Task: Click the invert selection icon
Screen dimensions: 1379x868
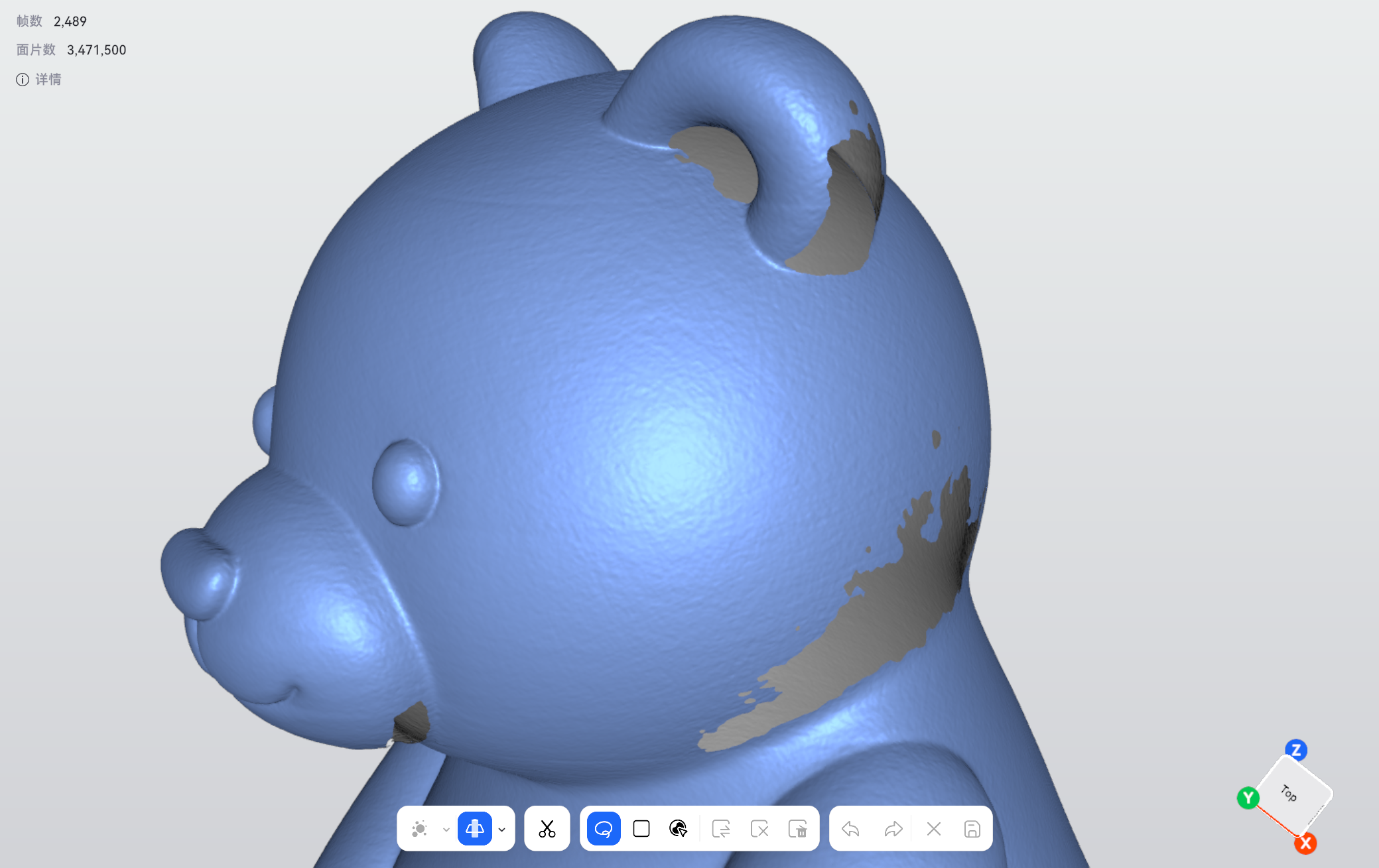Action: (721, 829)
